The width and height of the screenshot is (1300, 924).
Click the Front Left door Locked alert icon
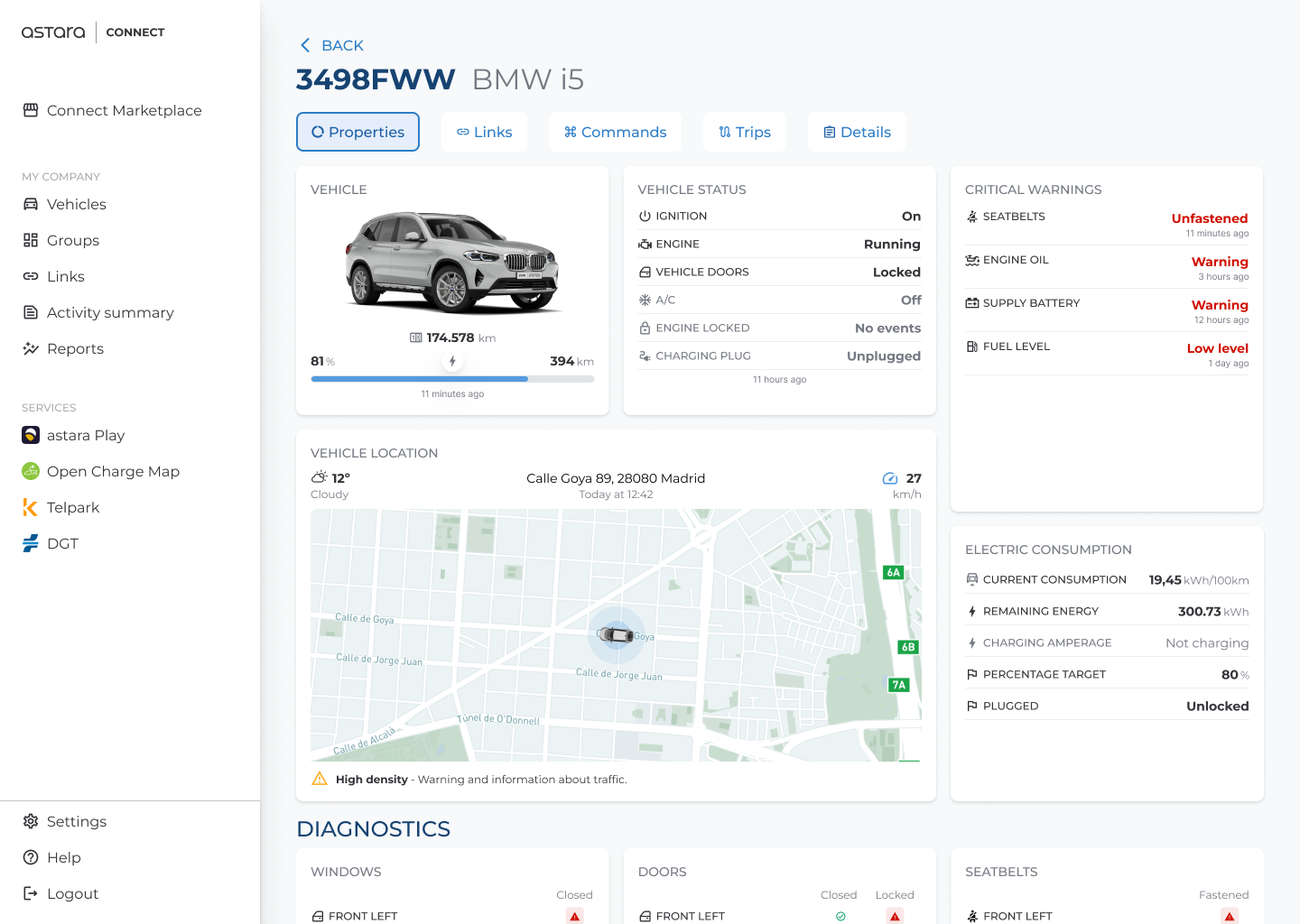click(x=895, y=916)
